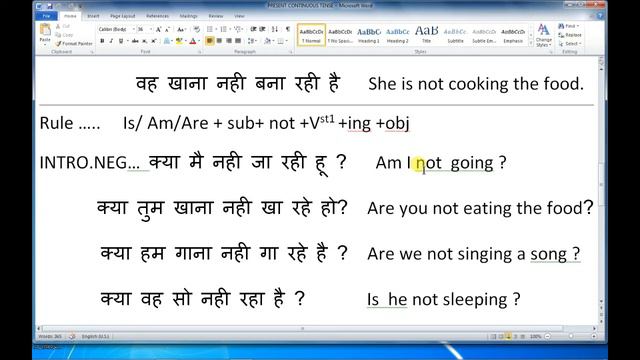Viewport: 640px width, 360px height.
Task: Apply the Subtitle style
Action: coord(455,35)
